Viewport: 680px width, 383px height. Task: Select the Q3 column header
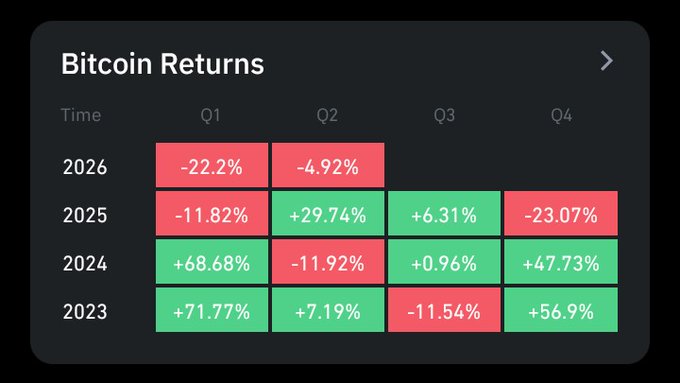coord(444,115)
